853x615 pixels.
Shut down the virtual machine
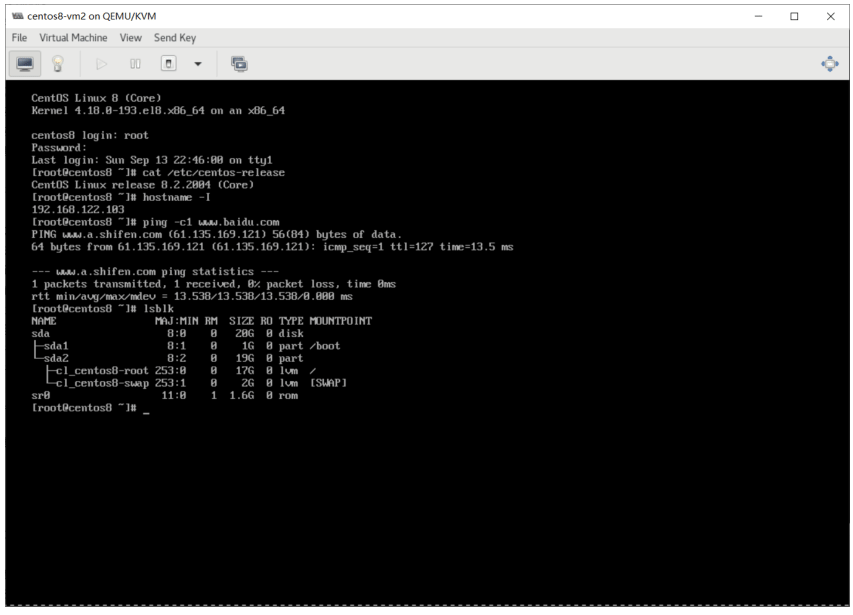[x=169, y=64]
